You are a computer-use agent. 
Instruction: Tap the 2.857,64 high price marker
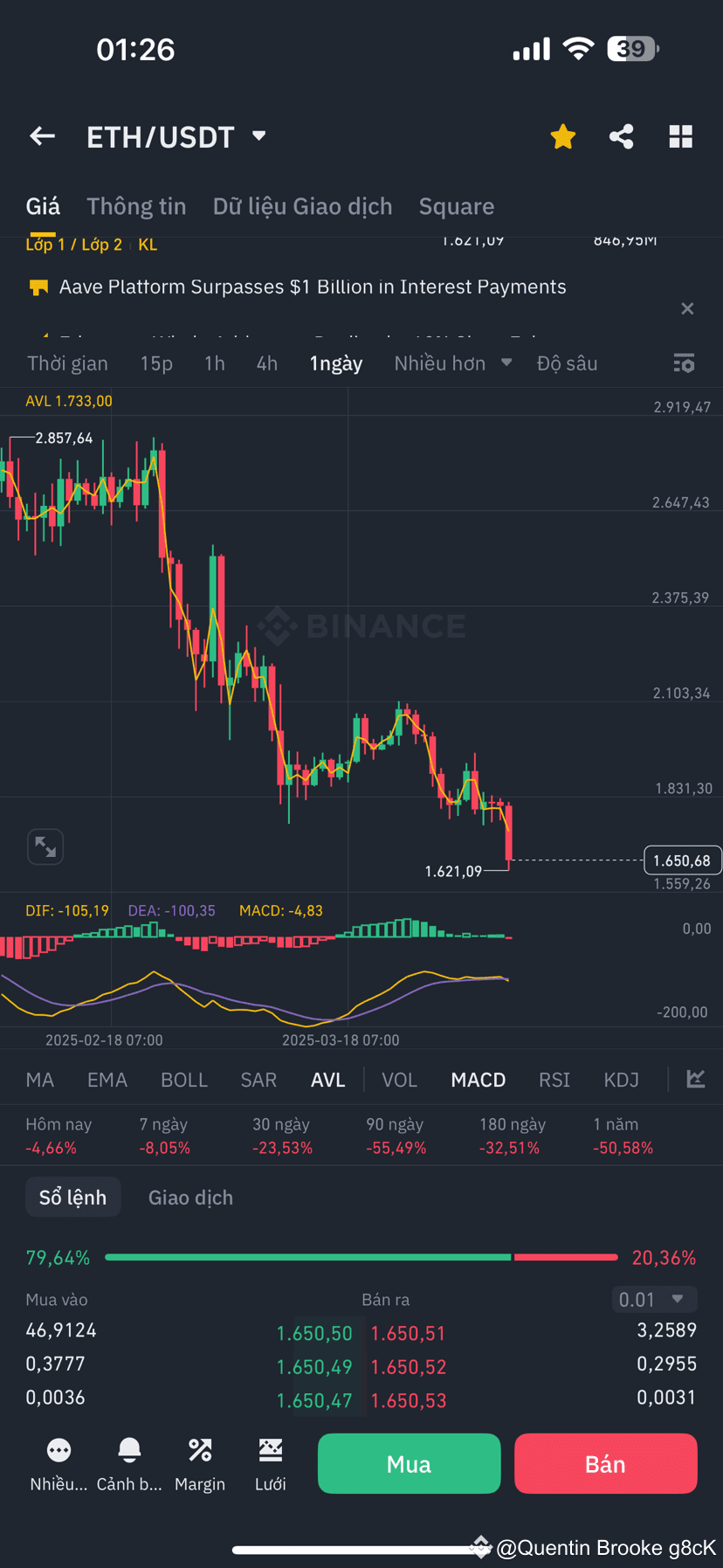coord(64,438)
